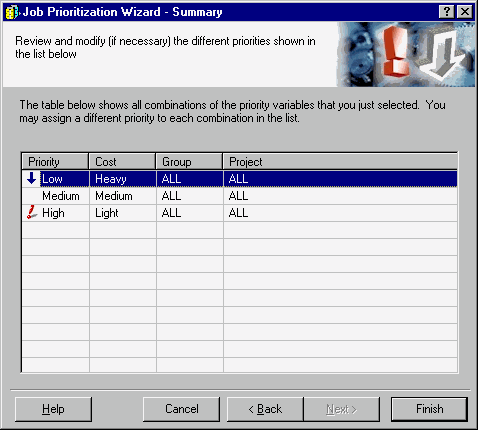This screenshot has height=430, width=478.
Task: Click Group ALL in the Low row
Action: tap(190, 179)
